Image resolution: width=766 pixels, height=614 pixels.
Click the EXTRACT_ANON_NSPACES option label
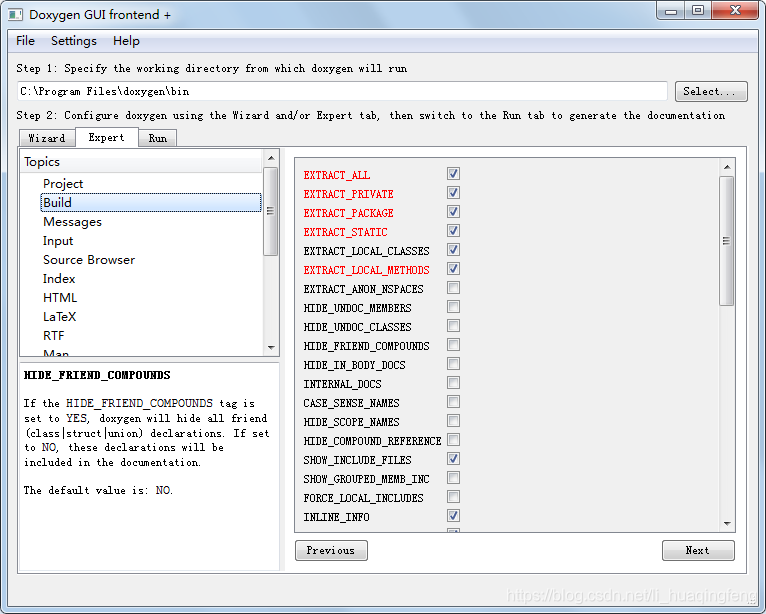tap(363, 289)
